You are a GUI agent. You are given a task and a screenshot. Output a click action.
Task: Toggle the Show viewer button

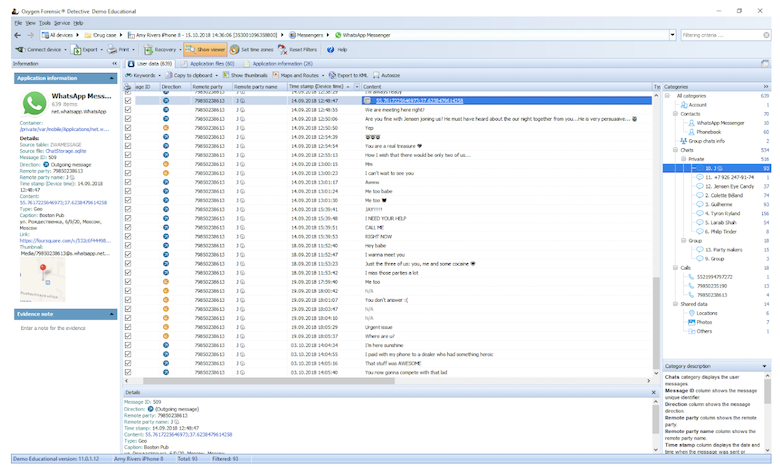pos(205,50)
